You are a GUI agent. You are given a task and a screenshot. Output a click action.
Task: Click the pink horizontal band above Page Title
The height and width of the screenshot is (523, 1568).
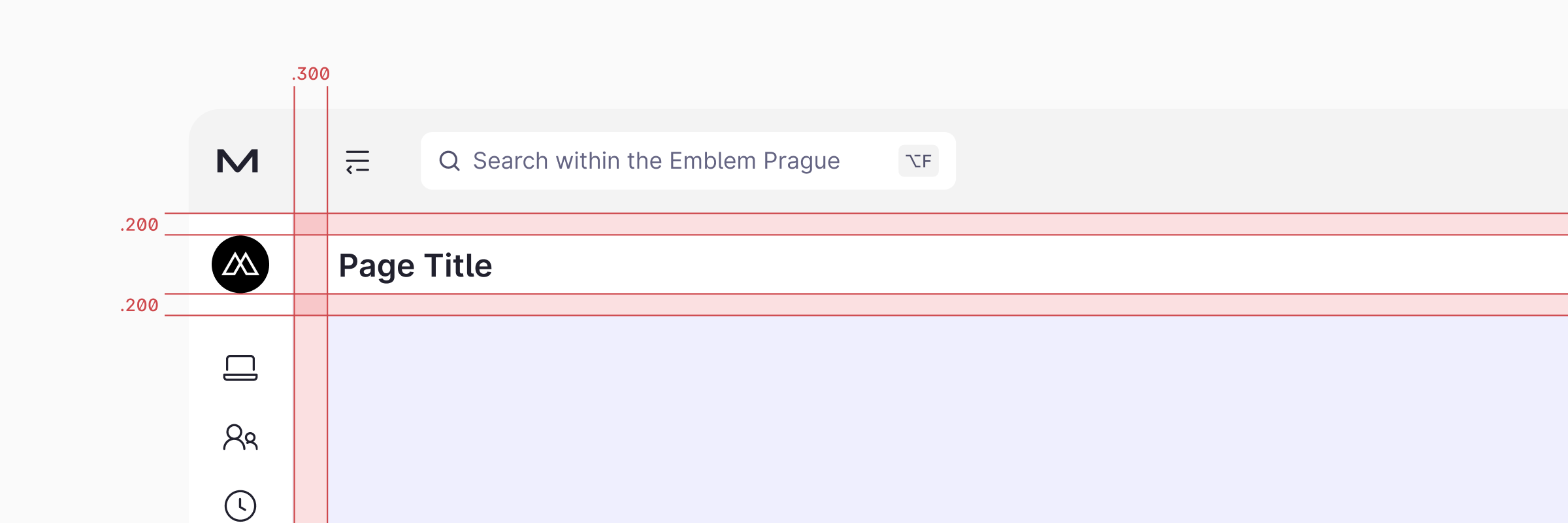915,224
